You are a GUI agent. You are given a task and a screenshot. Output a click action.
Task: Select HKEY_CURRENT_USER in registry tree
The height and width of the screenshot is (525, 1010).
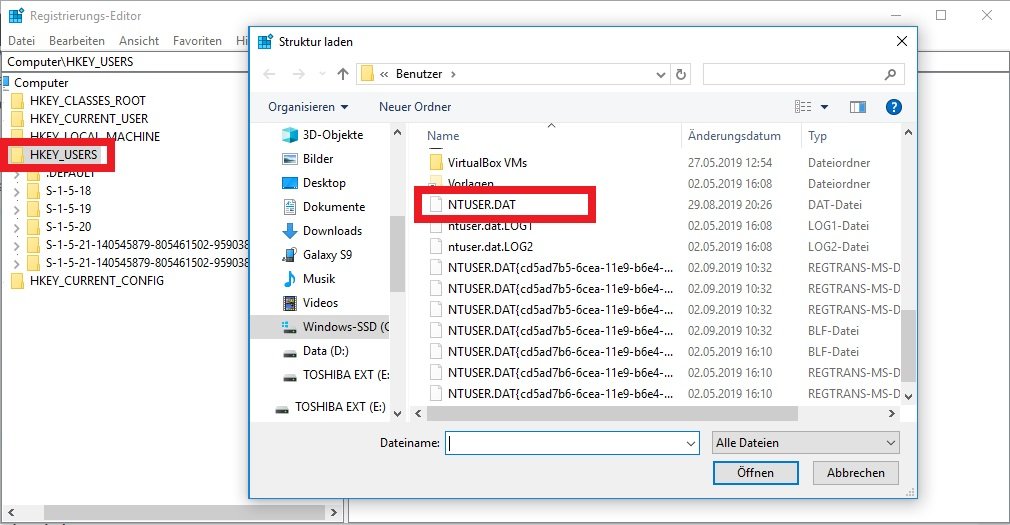coord(89,119)
